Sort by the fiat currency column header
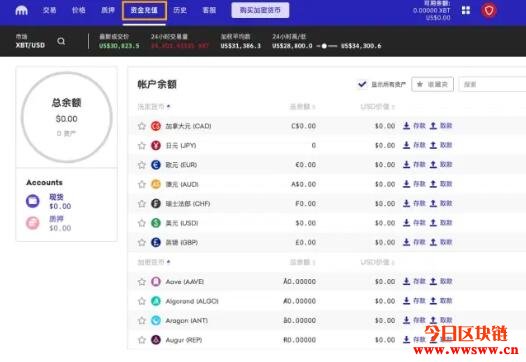 coord(154,107)
